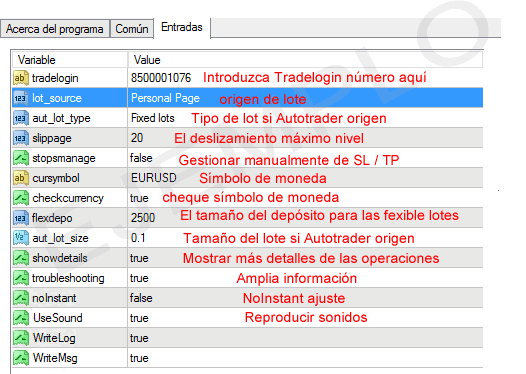526x374 pixels.
Task: Change the WriteMsg true value
Action: (139, 358)
